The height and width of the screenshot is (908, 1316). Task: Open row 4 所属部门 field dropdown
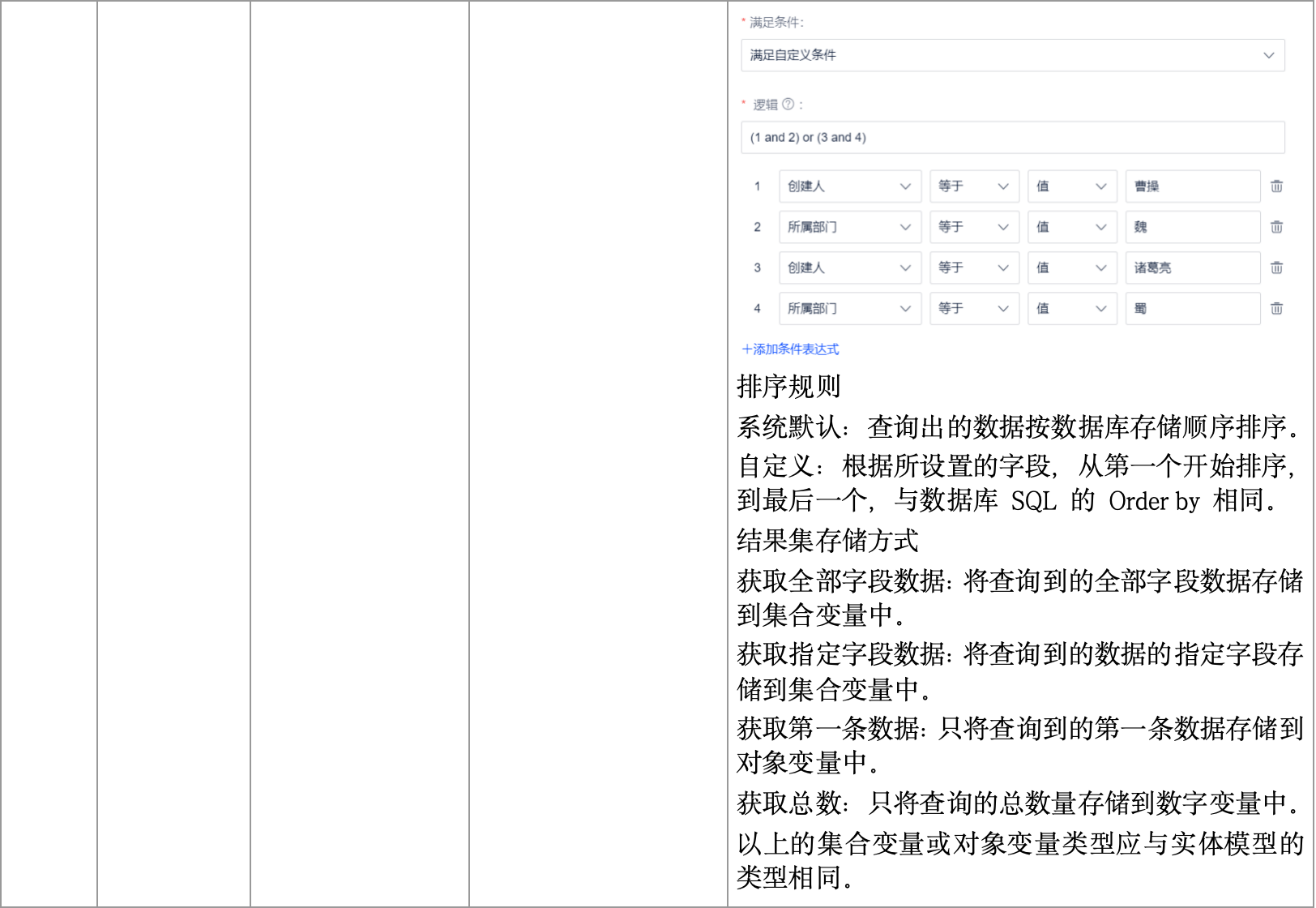(850, 308)
